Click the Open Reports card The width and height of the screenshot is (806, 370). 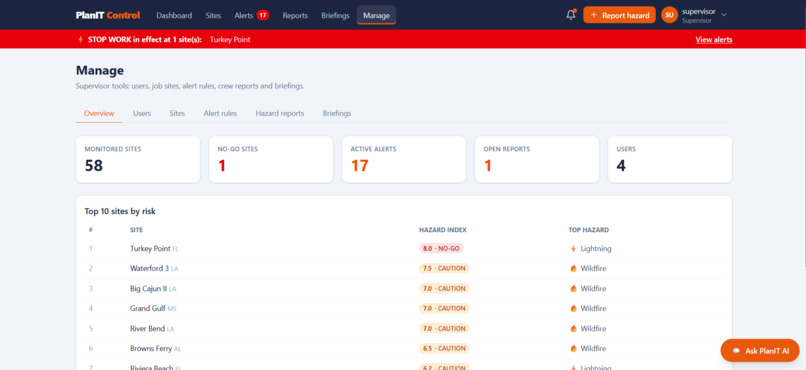(537, 159)
